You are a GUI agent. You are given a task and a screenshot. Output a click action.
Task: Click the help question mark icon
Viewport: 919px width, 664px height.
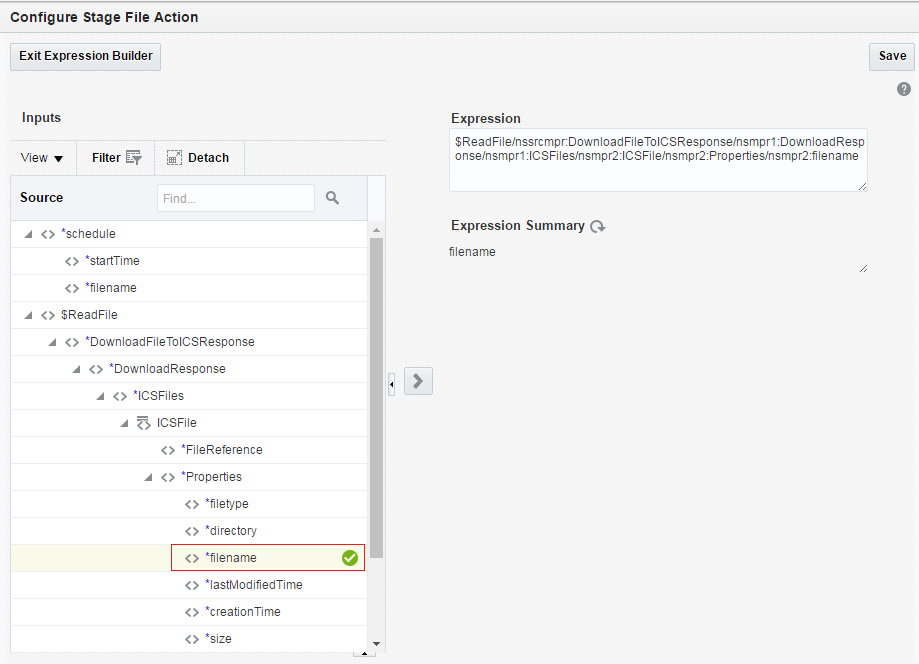click(904, 89)
